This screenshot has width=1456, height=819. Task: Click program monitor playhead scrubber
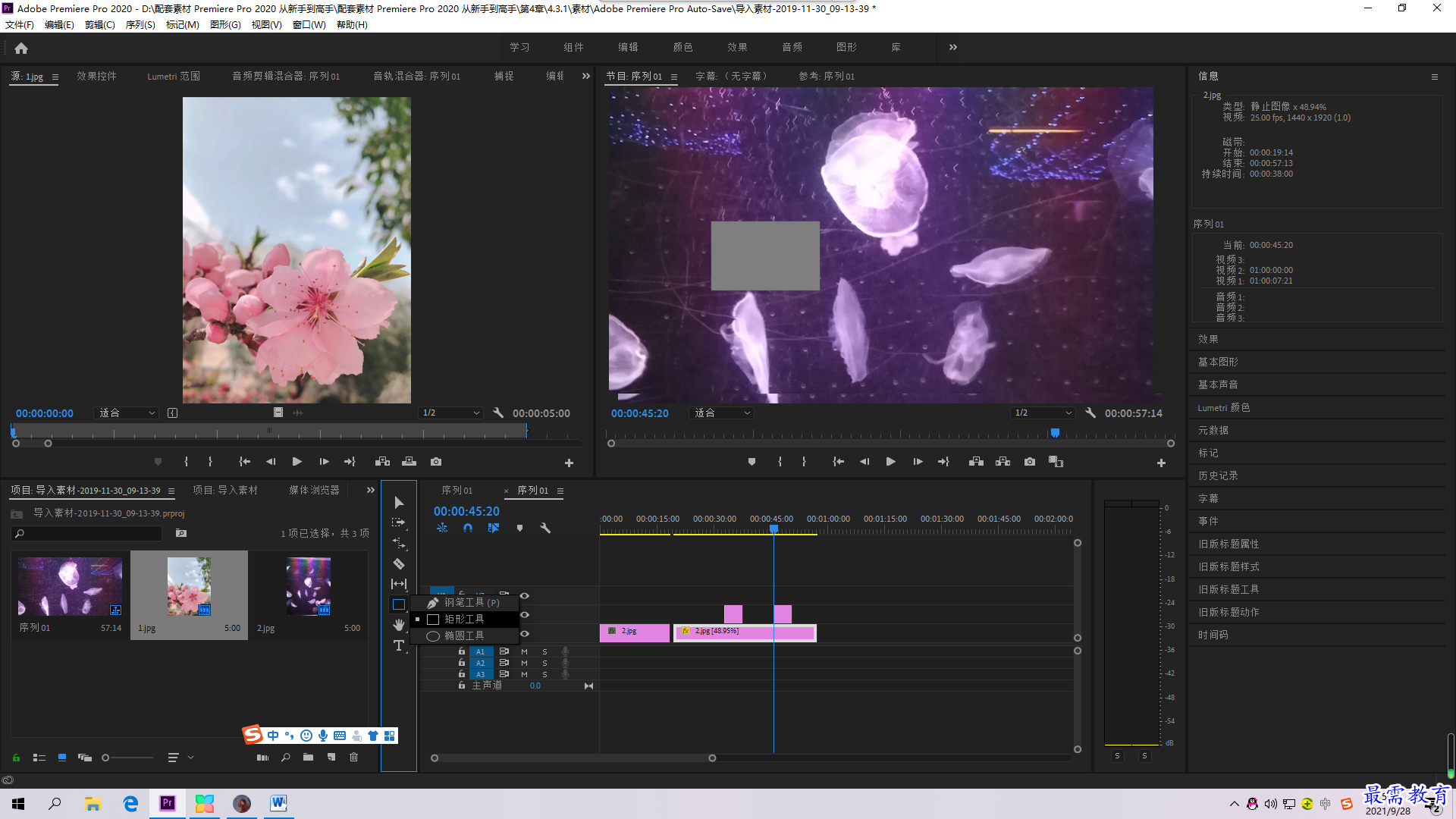tap(1055, 433)
